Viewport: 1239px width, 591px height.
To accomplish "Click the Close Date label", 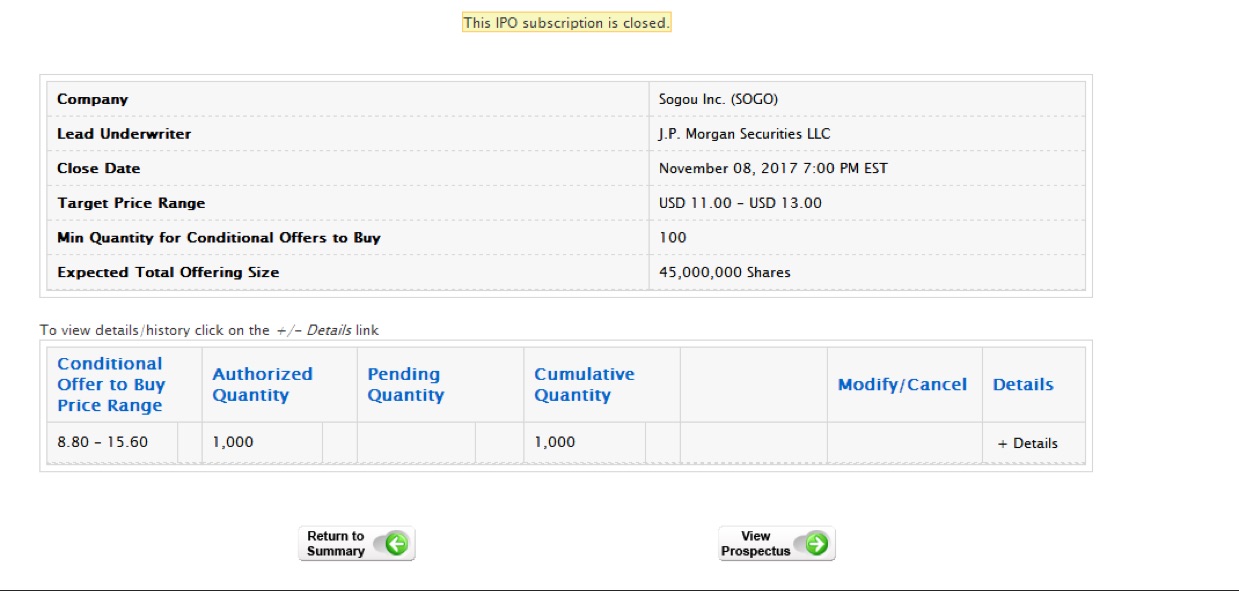I will point(99,168).
